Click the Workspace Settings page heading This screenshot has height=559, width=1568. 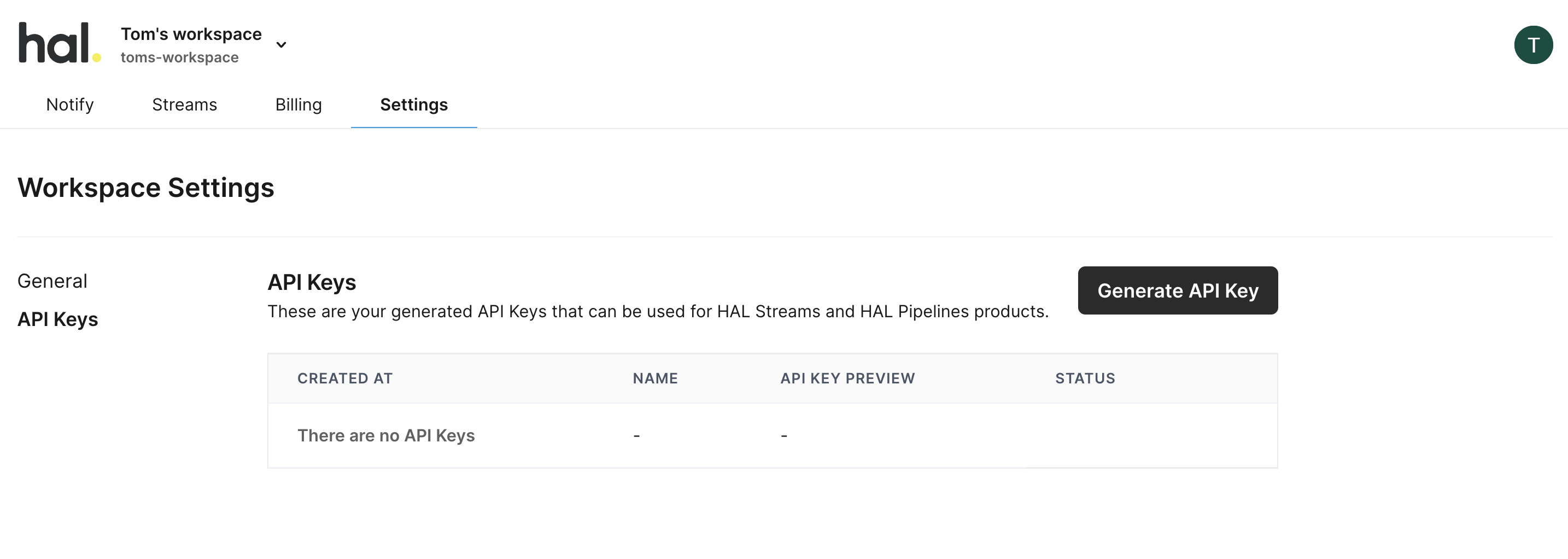pyautogui.click(x=146, y=188)
